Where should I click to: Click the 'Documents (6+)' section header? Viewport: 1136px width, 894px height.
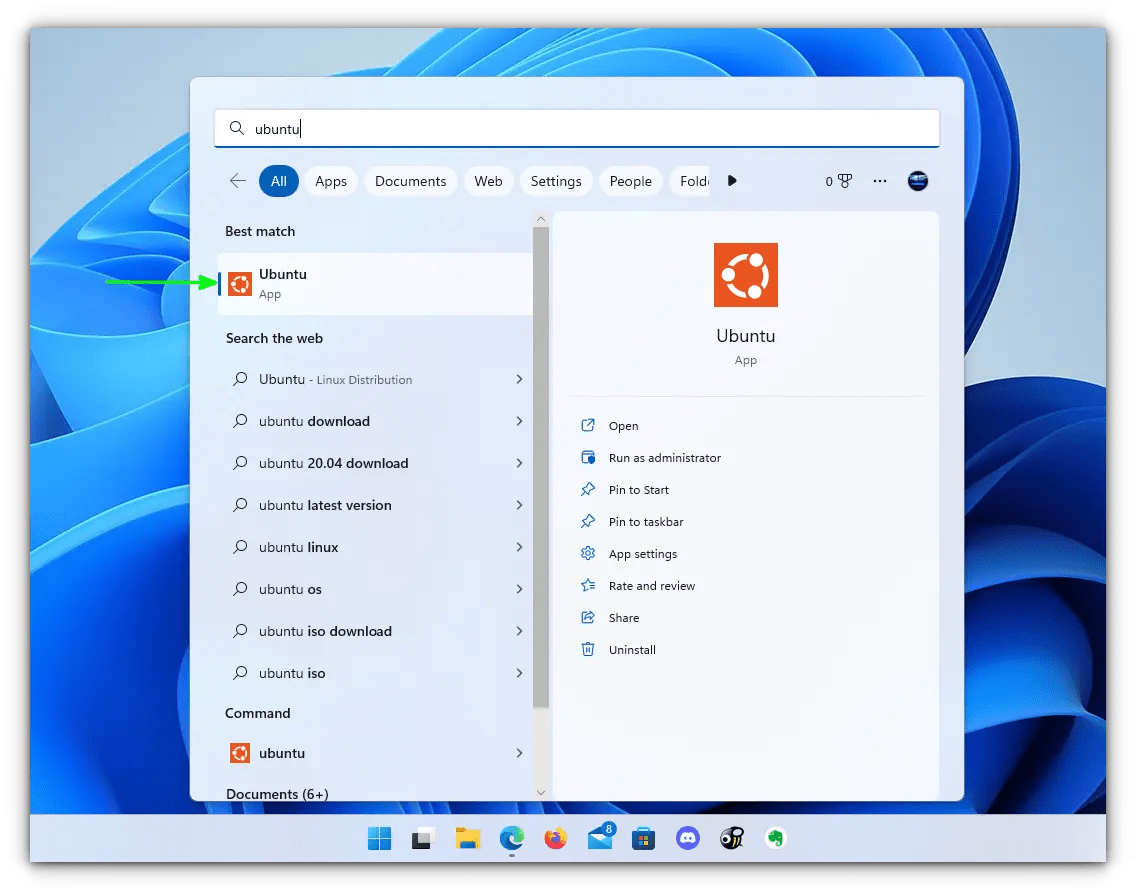coord(277,794)
